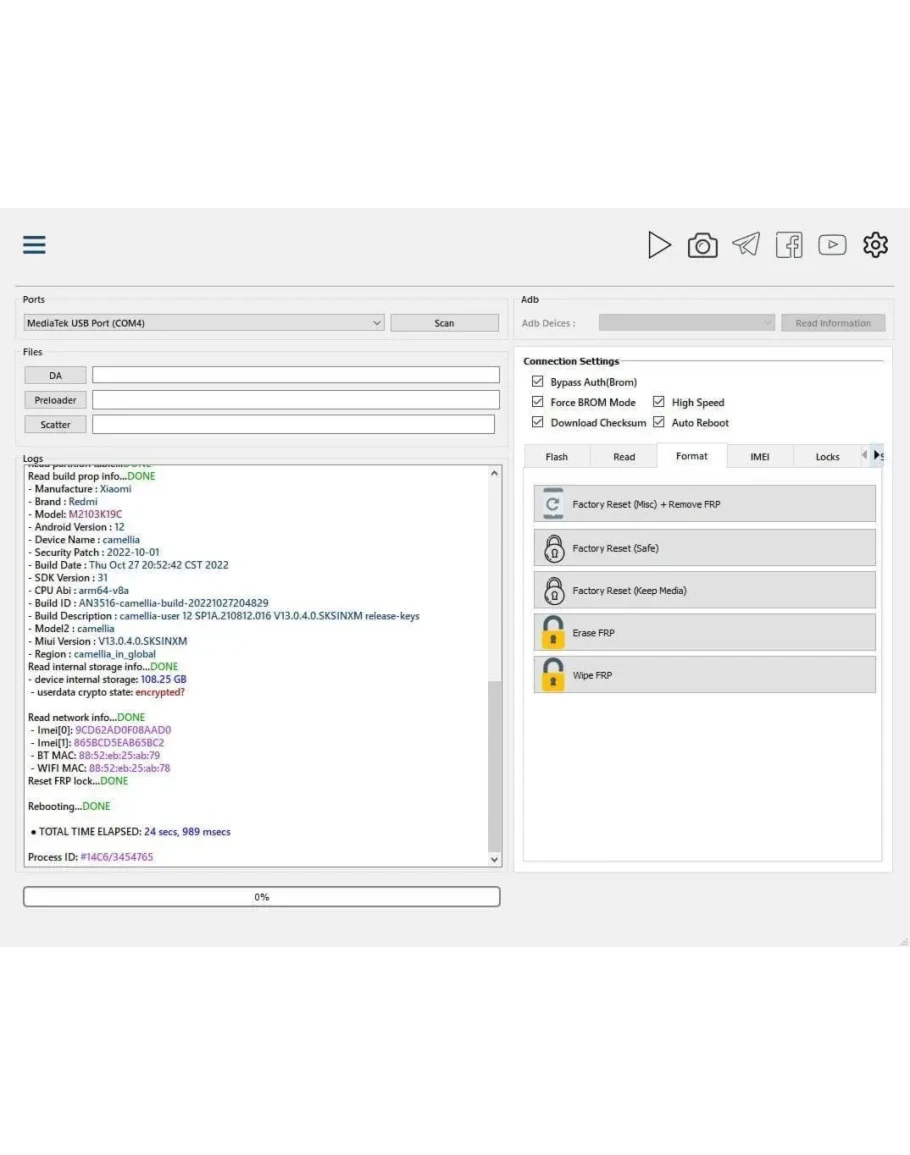Run Factory Reset (Misc) + Remove FRP
Image resolution: width=910 pixels, height=1155 pixels.
pyautogui.click(x=705, y=505)
